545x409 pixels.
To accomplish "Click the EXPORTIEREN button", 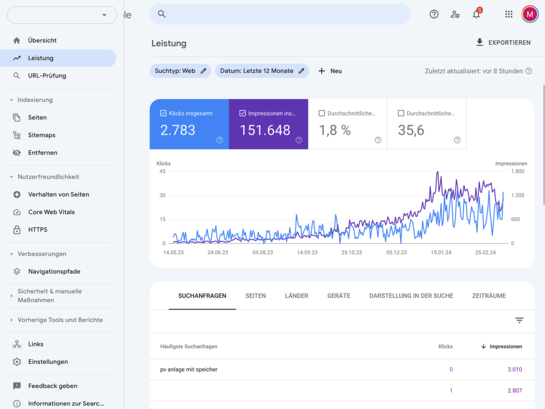I will point(503,43).
